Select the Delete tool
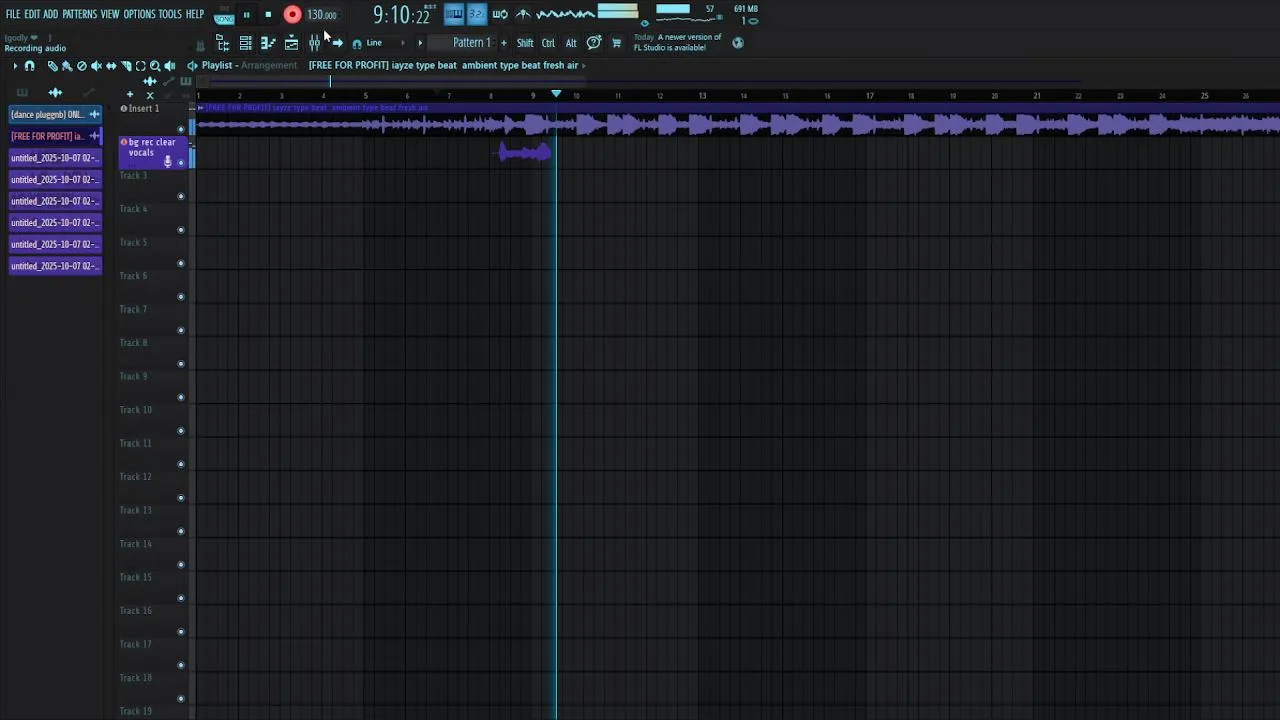1280x720 pixels. coord(82,65)
